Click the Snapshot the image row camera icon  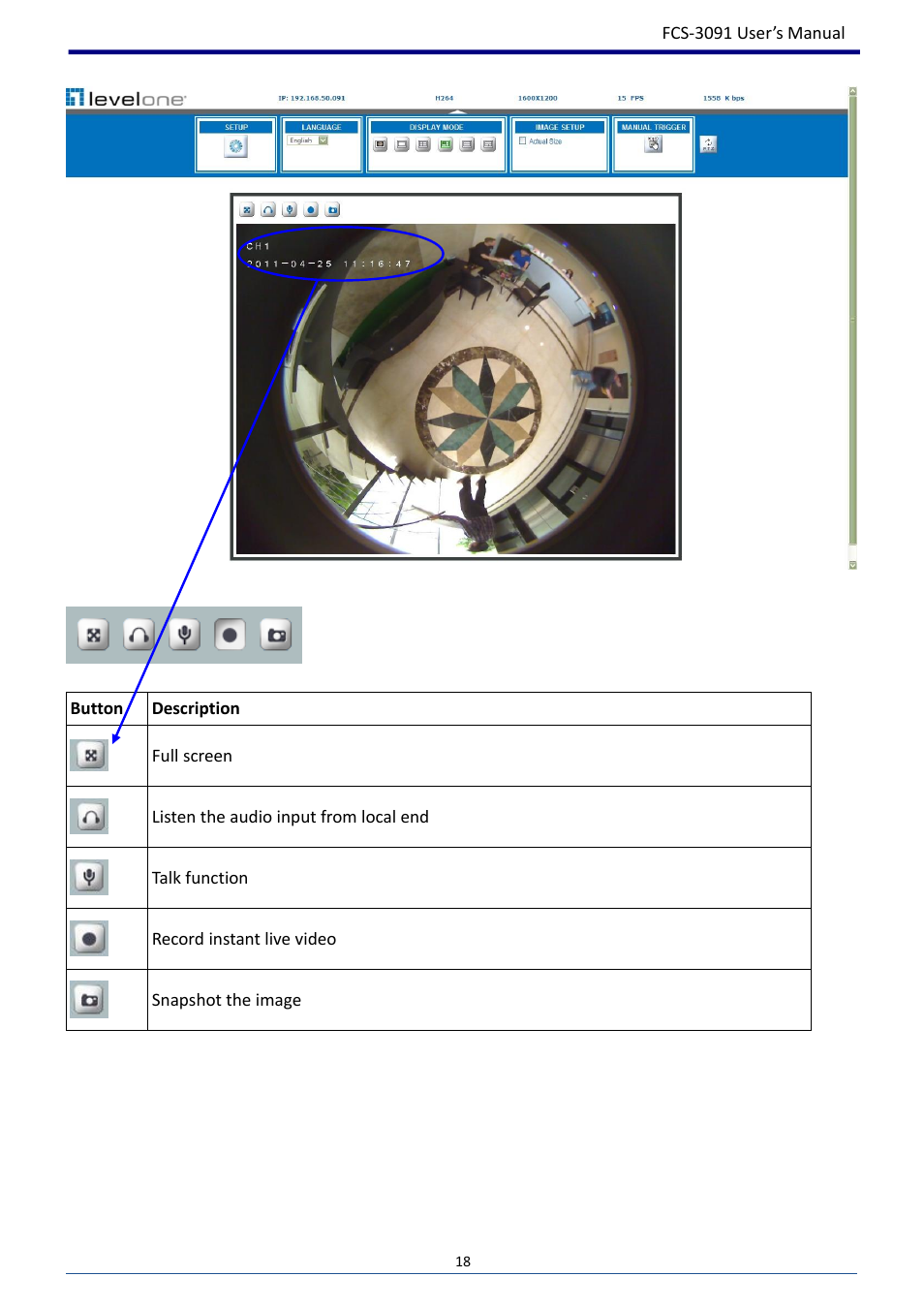tap(89, 1000)
